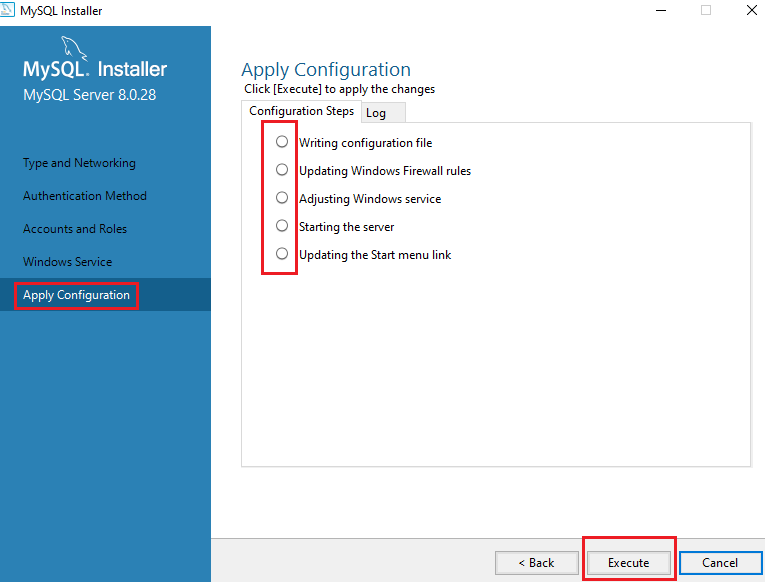
Task: Open the Windows Service step
Action: click(68, 262)
